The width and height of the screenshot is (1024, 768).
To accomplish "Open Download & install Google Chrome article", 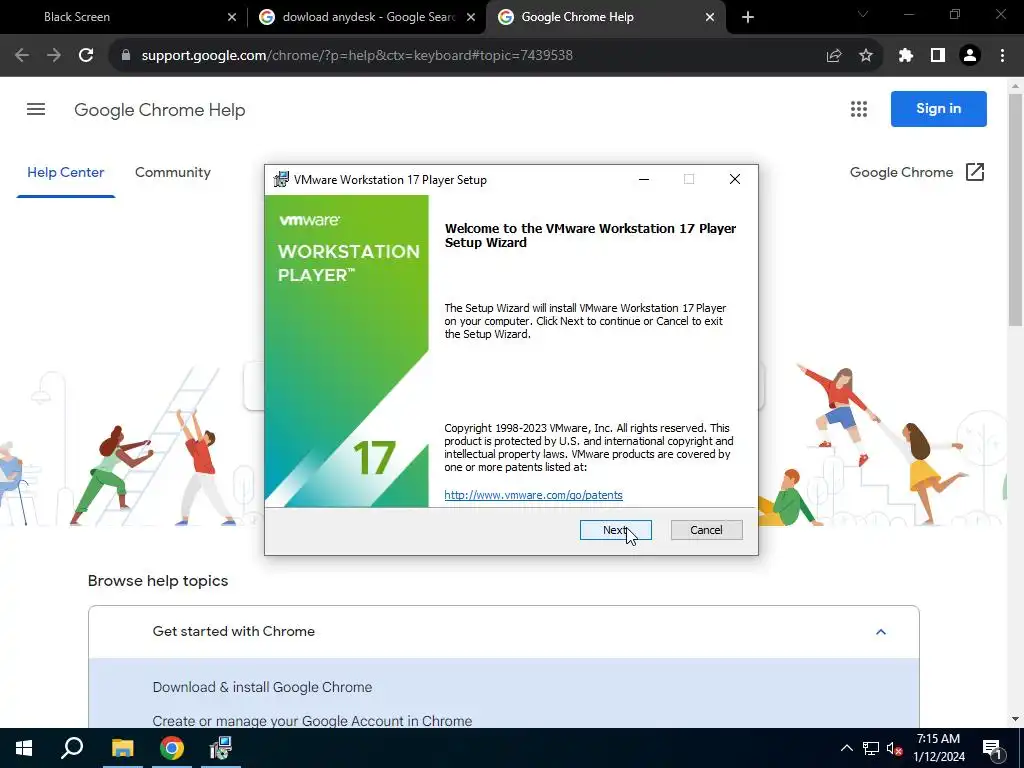I will point(262,687).
